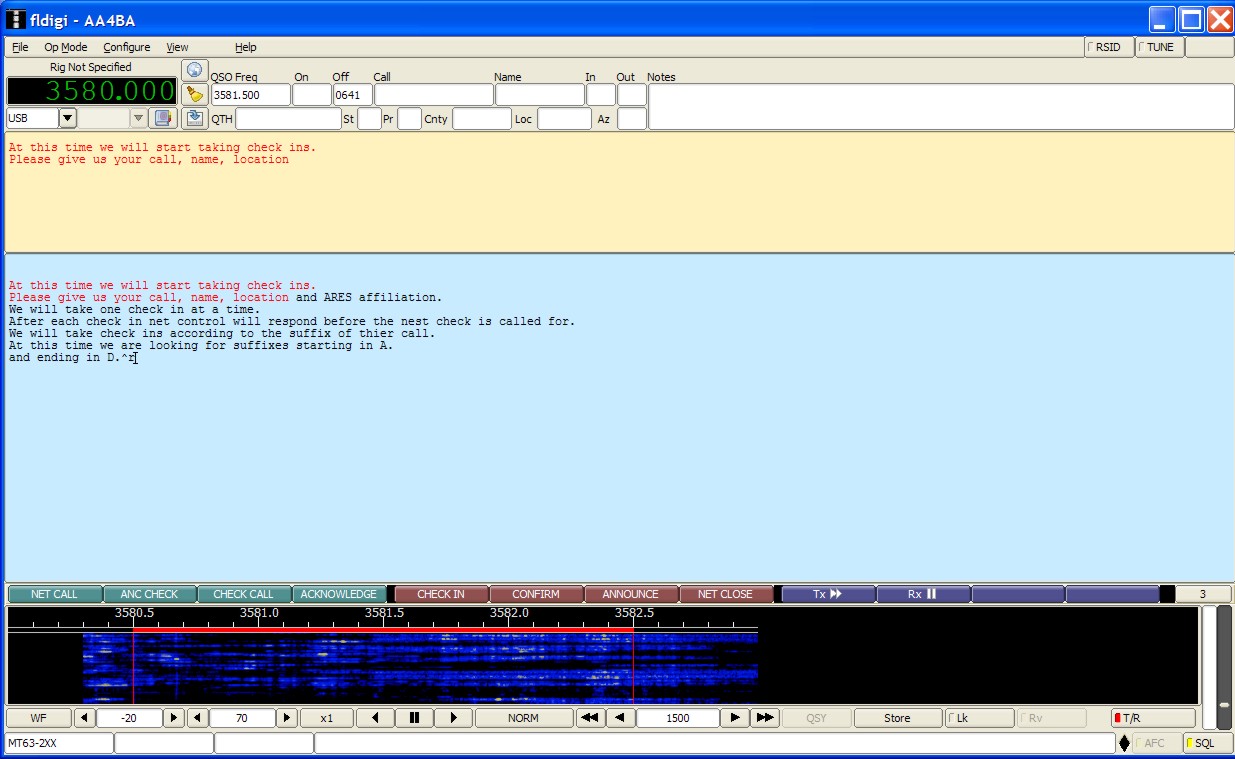
Task: Click the Rx macro button
Action: point(923,594)
